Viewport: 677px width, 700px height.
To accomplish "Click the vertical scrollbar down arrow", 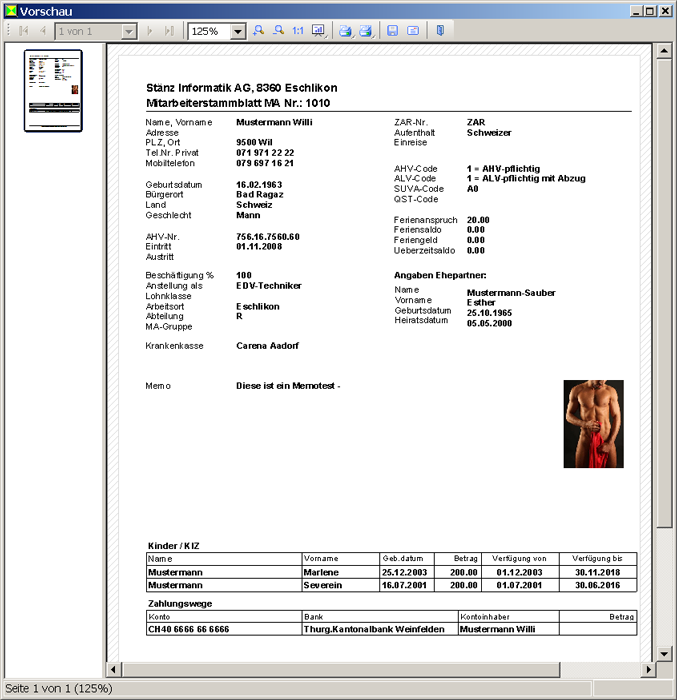I will (x=662, y=653).
